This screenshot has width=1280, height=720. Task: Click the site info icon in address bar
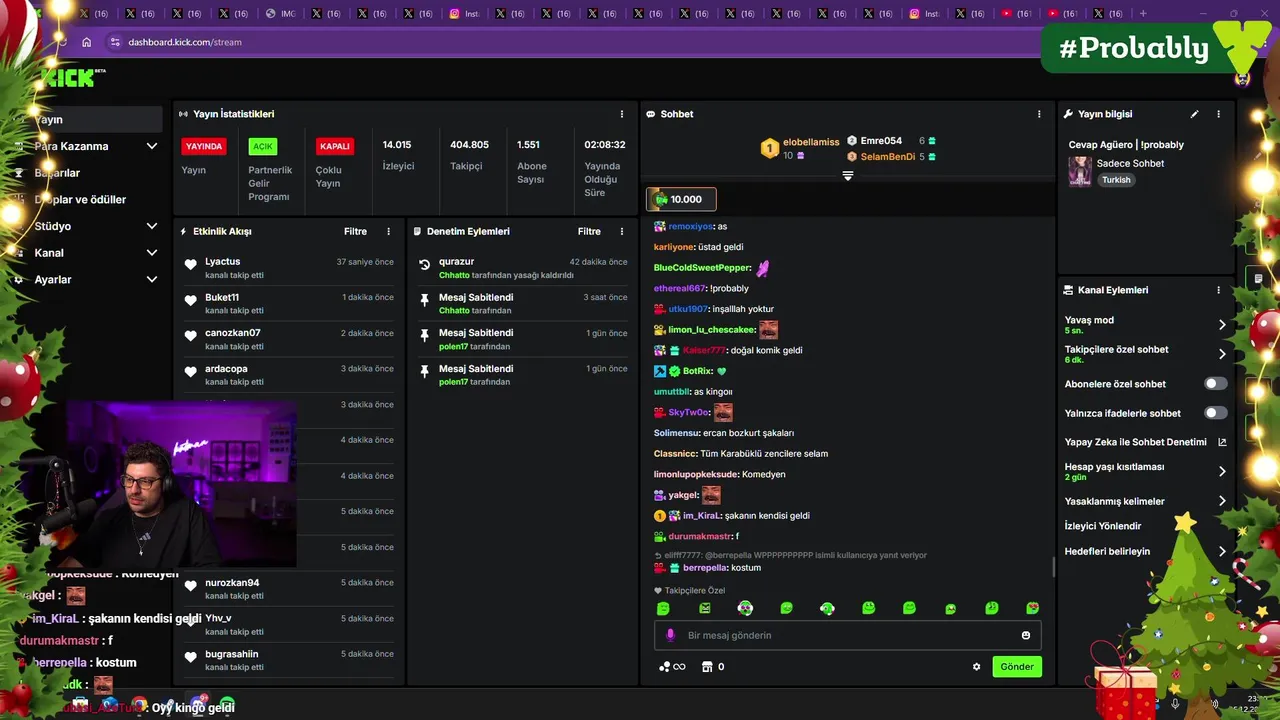(115, 42)
